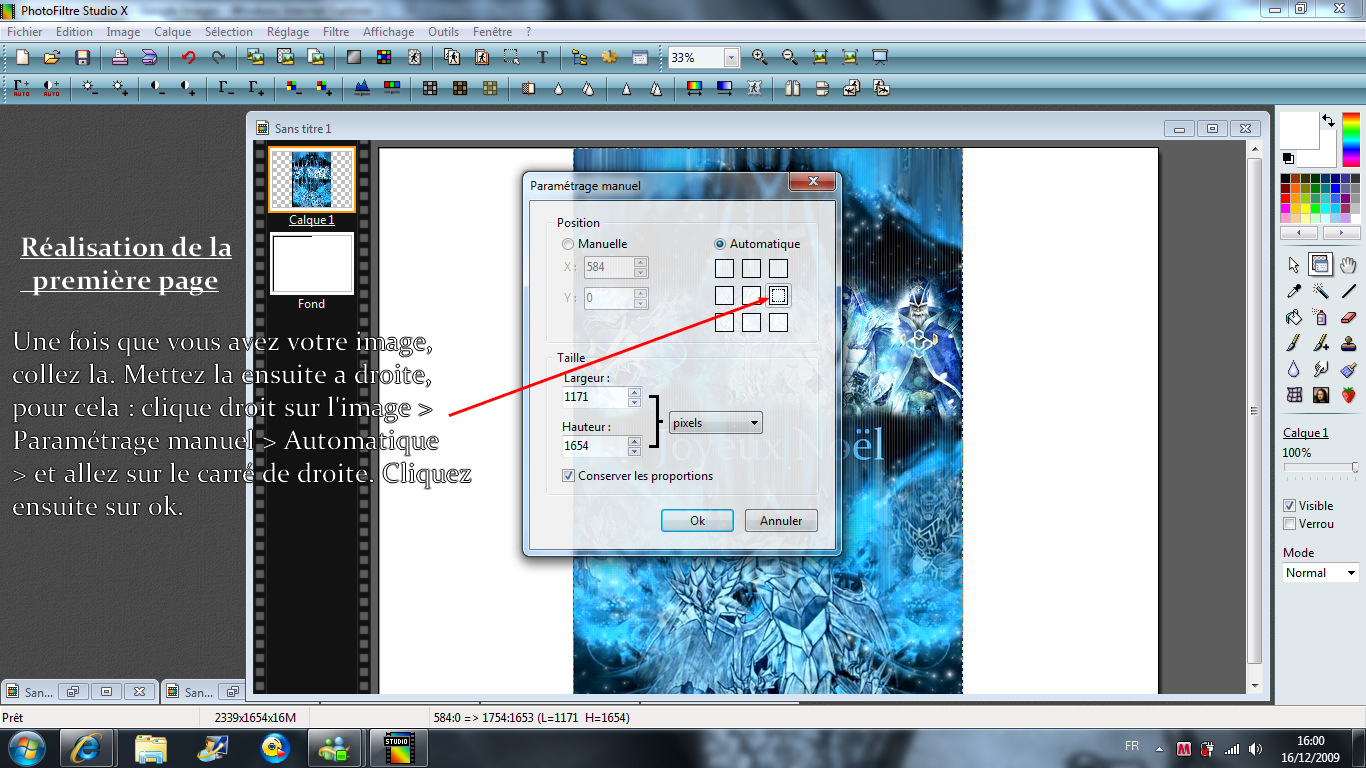
Task: Insert text with the T tool
Action: (x=542, y=58)
